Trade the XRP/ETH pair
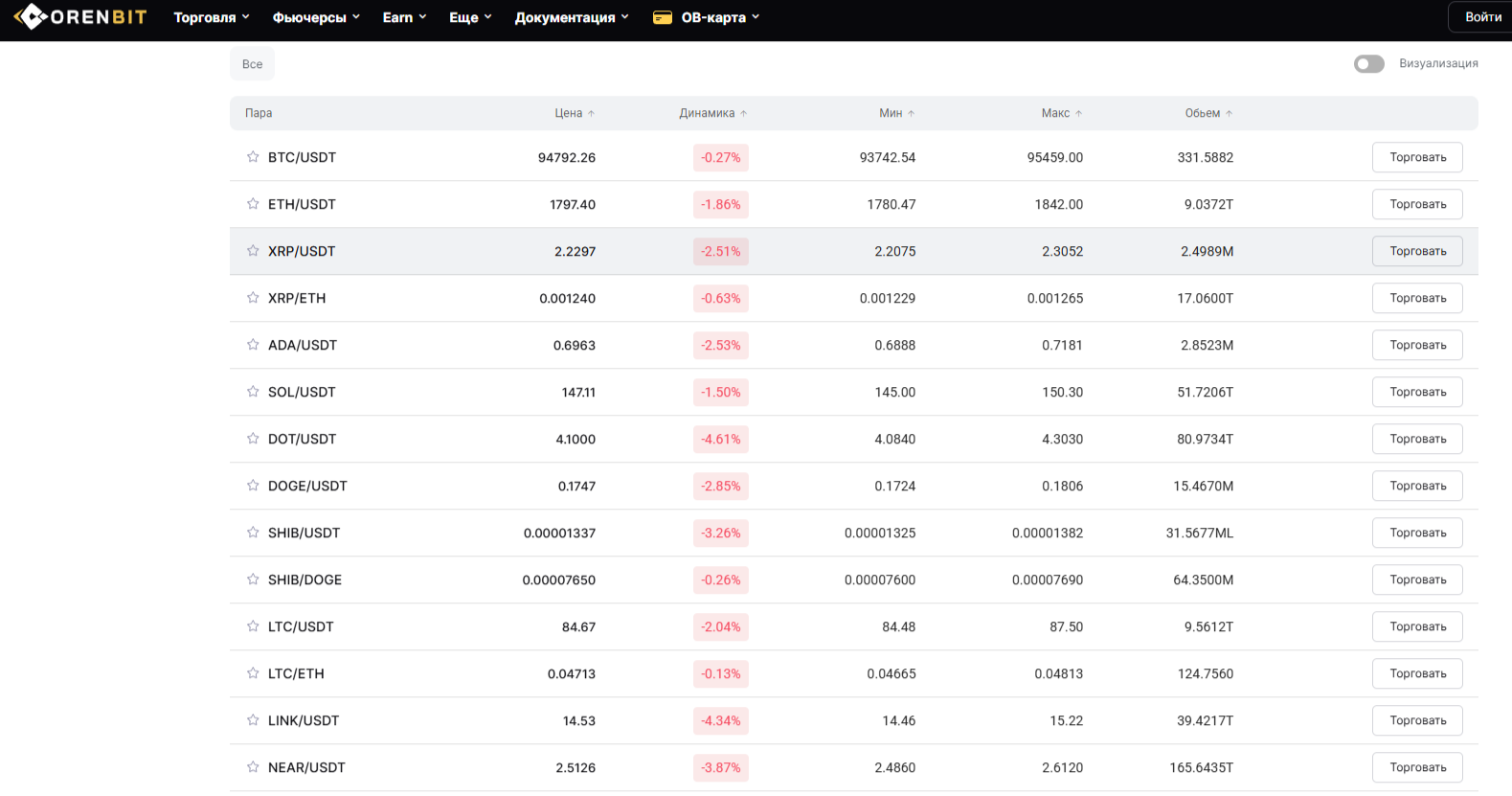The width and height of the screenshot is (1512, 796). click(x=1417, y=298)
